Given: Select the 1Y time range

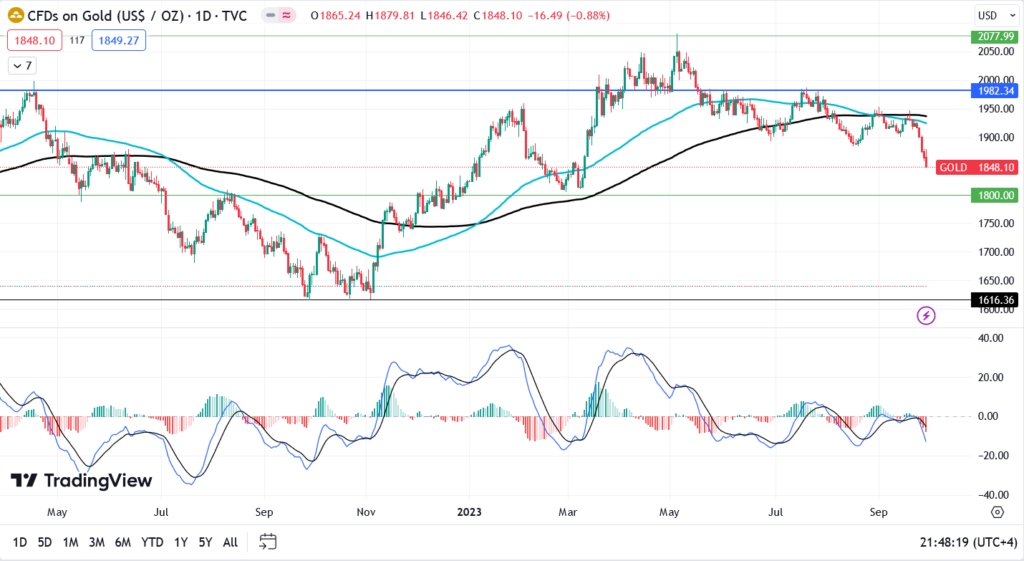Looking at the screenshot, I should pos(181,542).
